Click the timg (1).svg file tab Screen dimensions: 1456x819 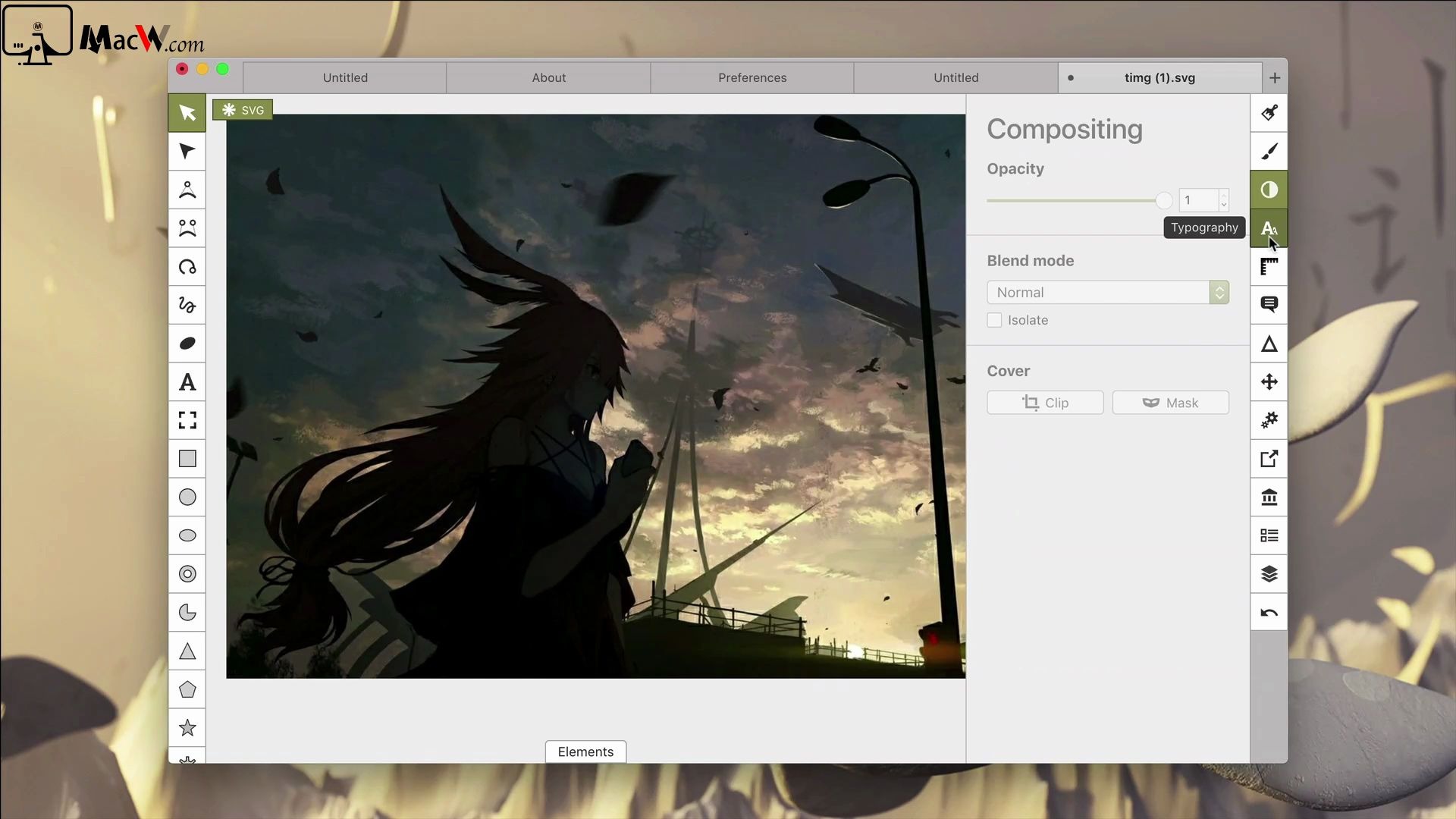click(1160, 77)
